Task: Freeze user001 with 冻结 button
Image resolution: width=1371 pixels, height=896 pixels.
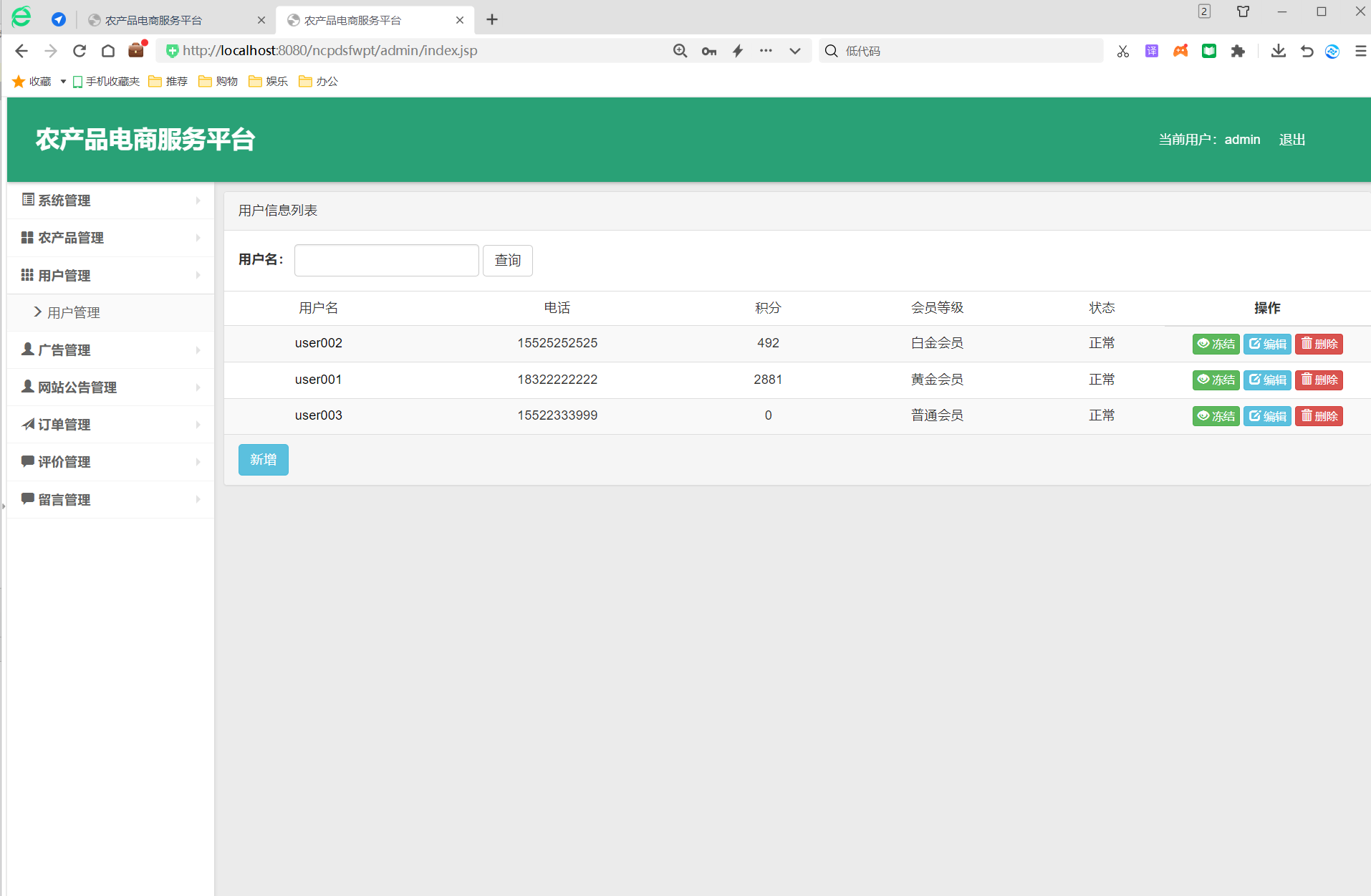Action: (x=1216, y=380)
